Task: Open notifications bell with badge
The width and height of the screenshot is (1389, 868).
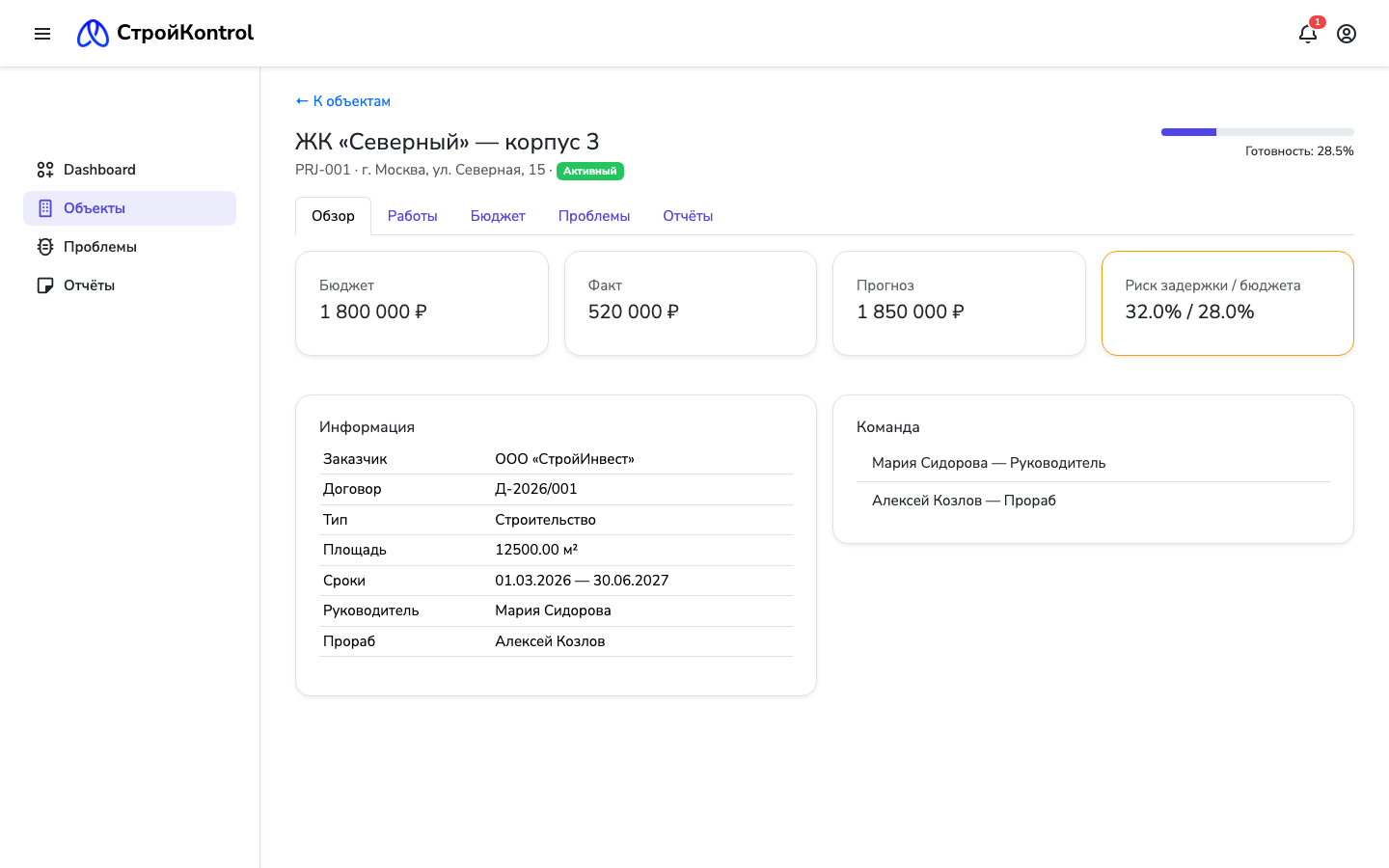Action: click(1308, 34)
